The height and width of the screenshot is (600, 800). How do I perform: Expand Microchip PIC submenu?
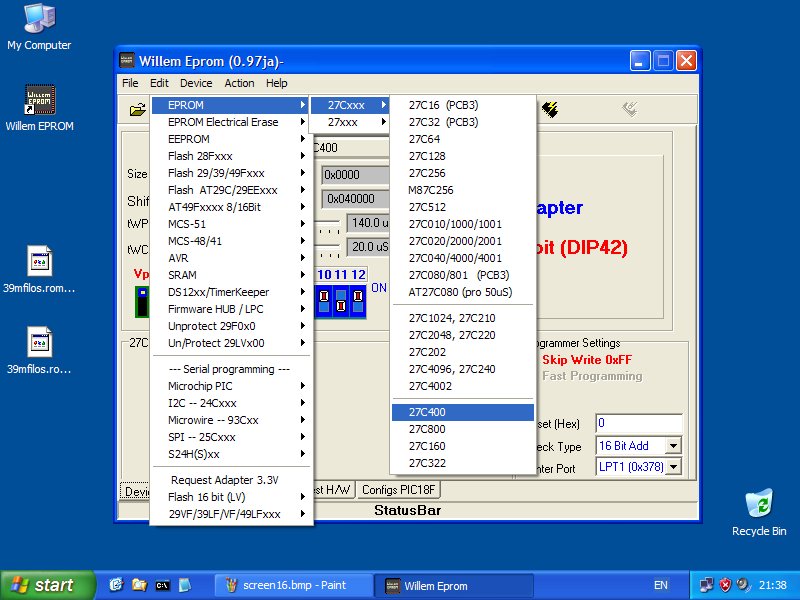[232, 386]
